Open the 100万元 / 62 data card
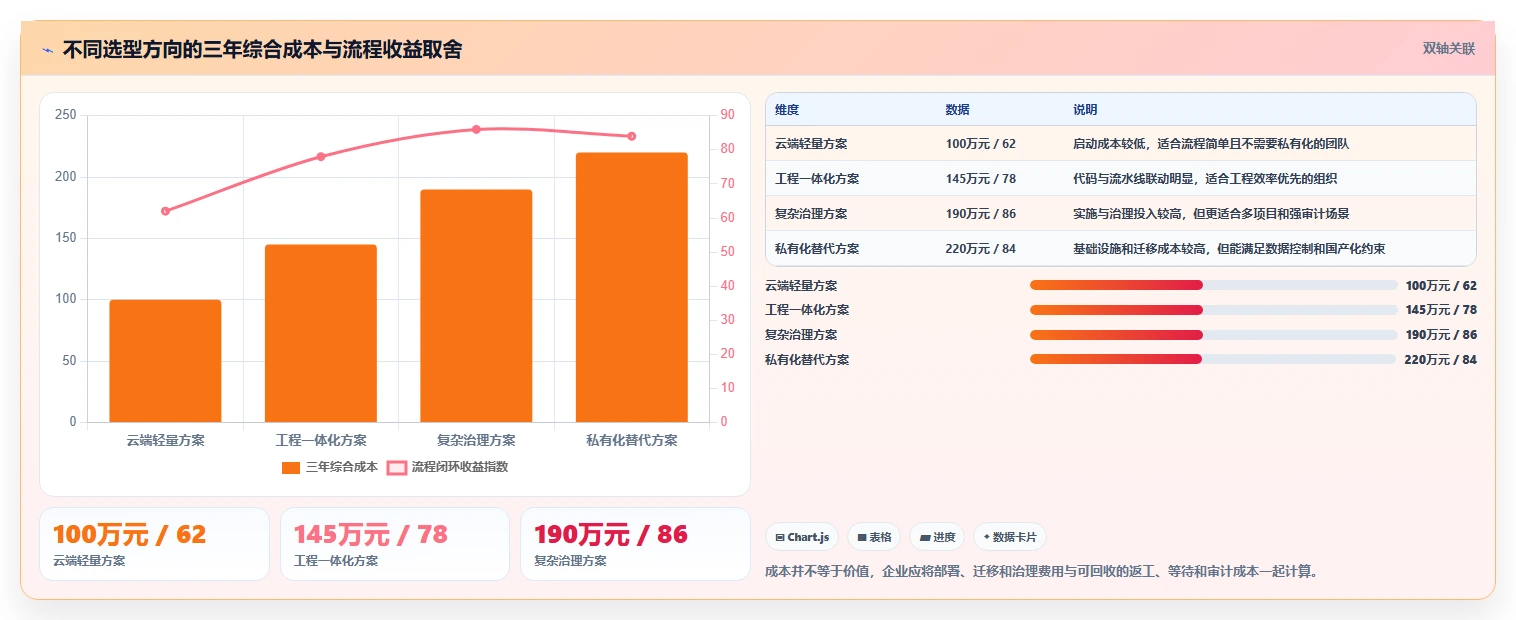 click(154, 544)
